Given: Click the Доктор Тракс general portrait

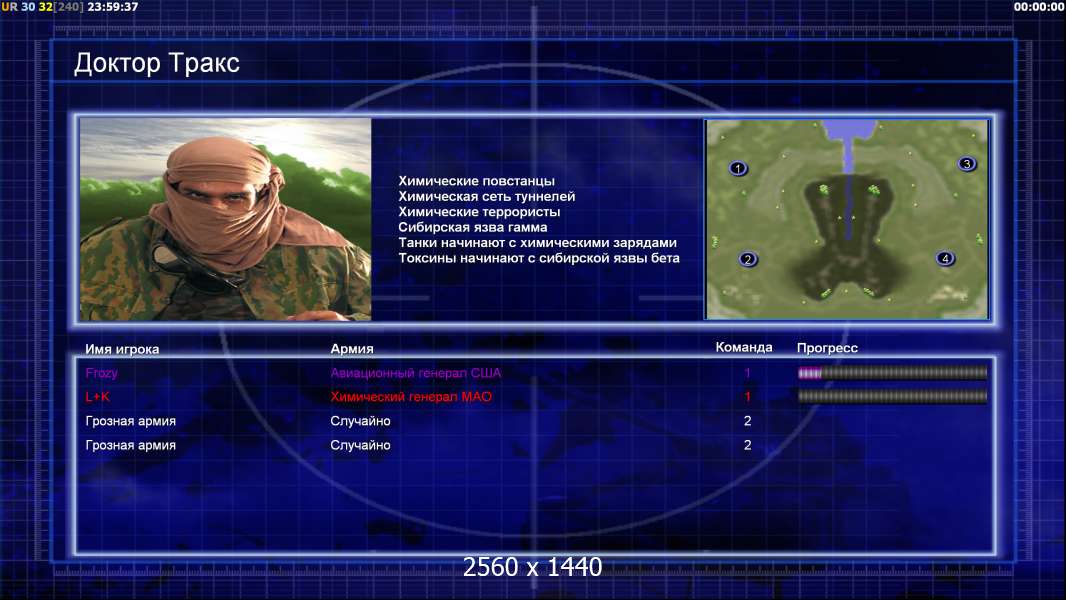Looking at the screenshot, I should click(226, 219).
